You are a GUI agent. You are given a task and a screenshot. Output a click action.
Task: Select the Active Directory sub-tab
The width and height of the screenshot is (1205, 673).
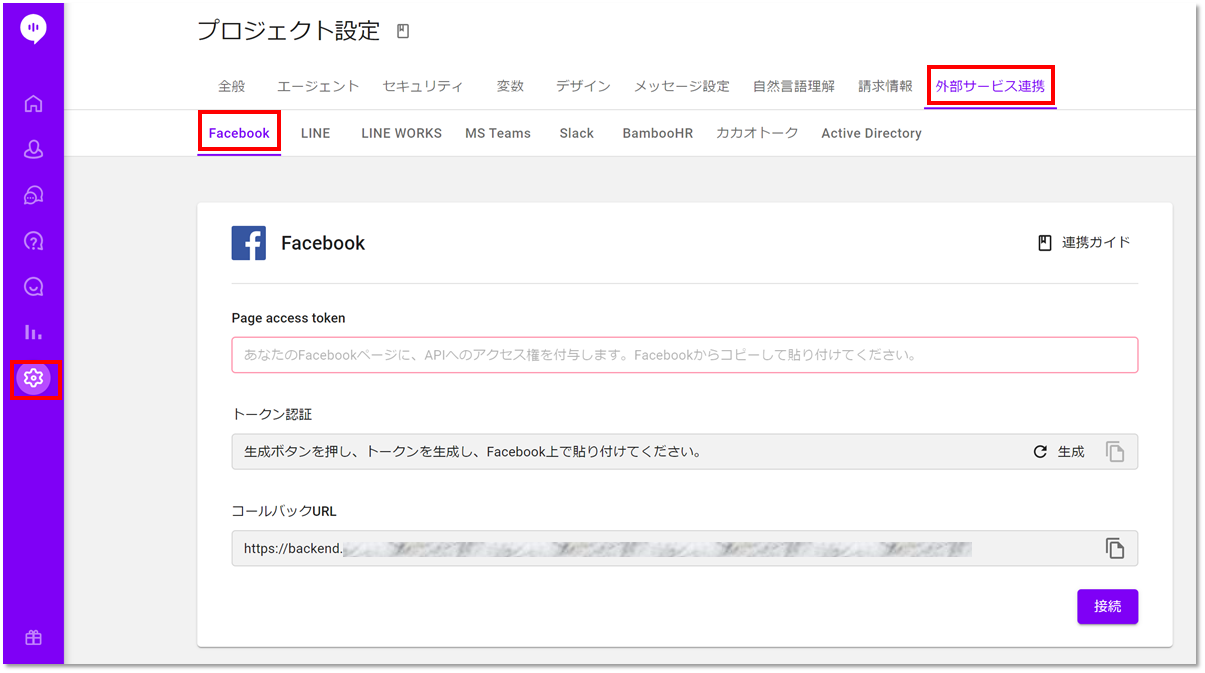click(x=871, y=133)
